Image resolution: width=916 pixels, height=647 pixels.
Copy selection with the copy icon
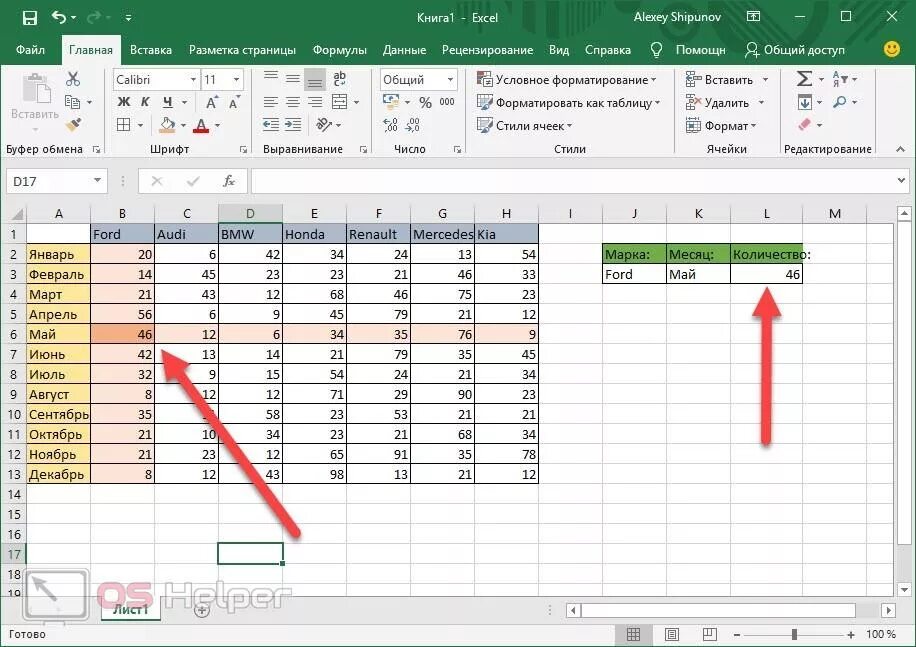point(72,102)
